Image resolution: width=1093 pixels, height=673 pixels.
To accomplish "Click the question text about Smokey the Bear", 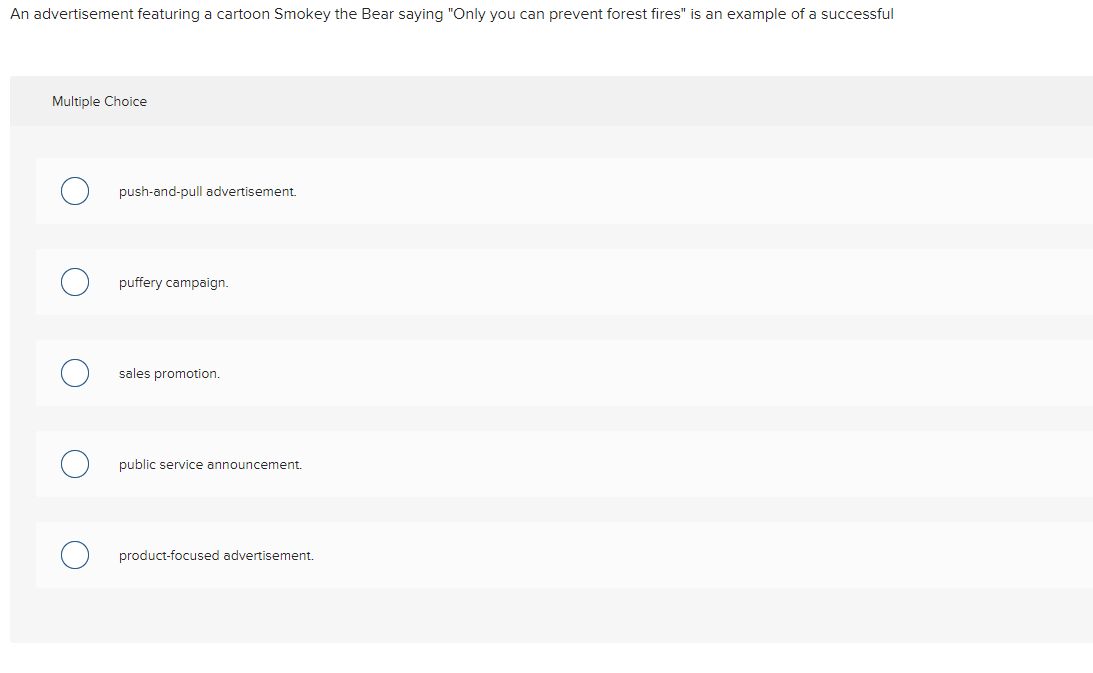I will point(450,14).
